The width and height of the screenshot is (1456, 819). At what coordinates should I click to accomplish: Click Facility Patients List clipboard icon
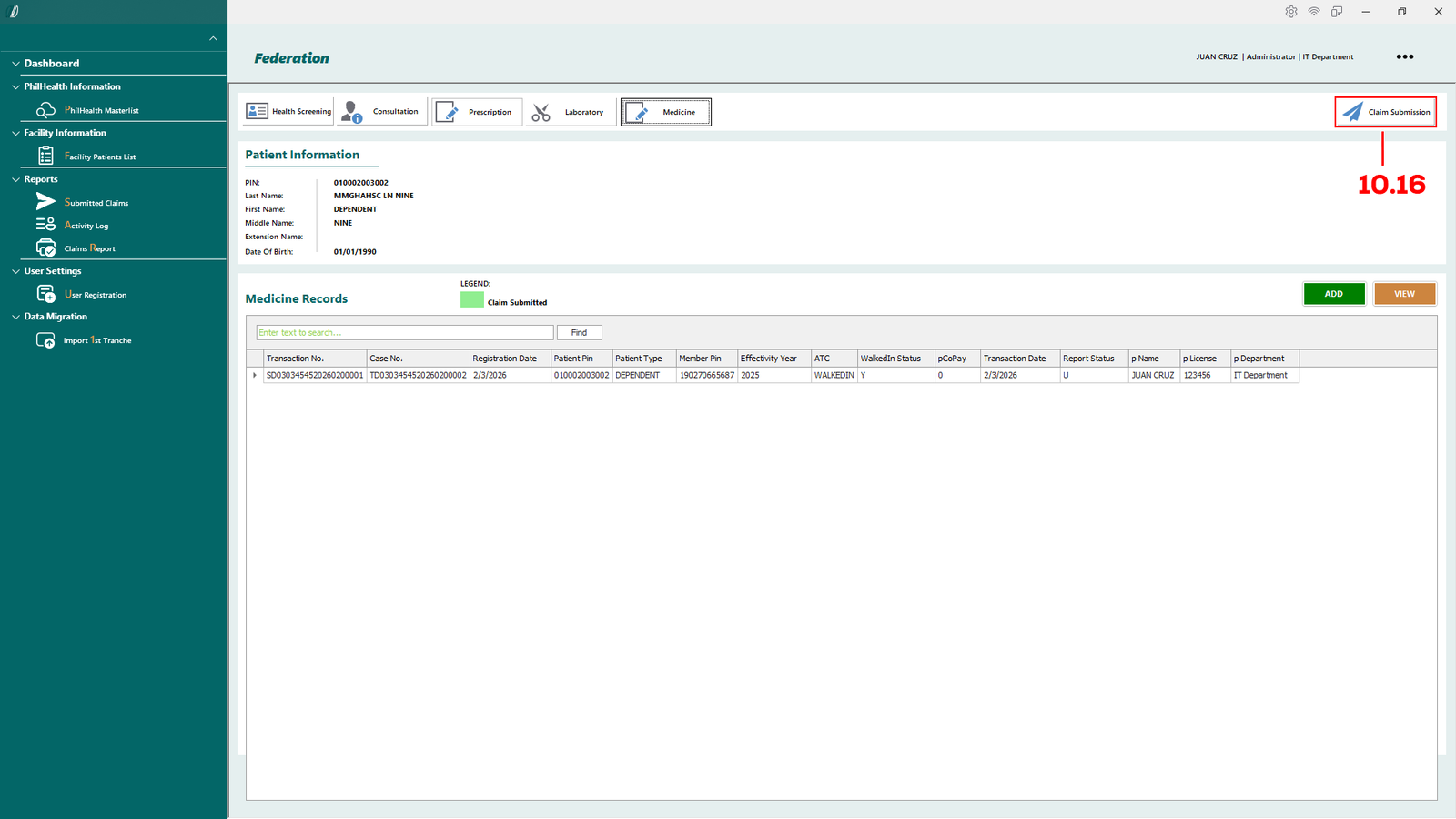[45, 157]
